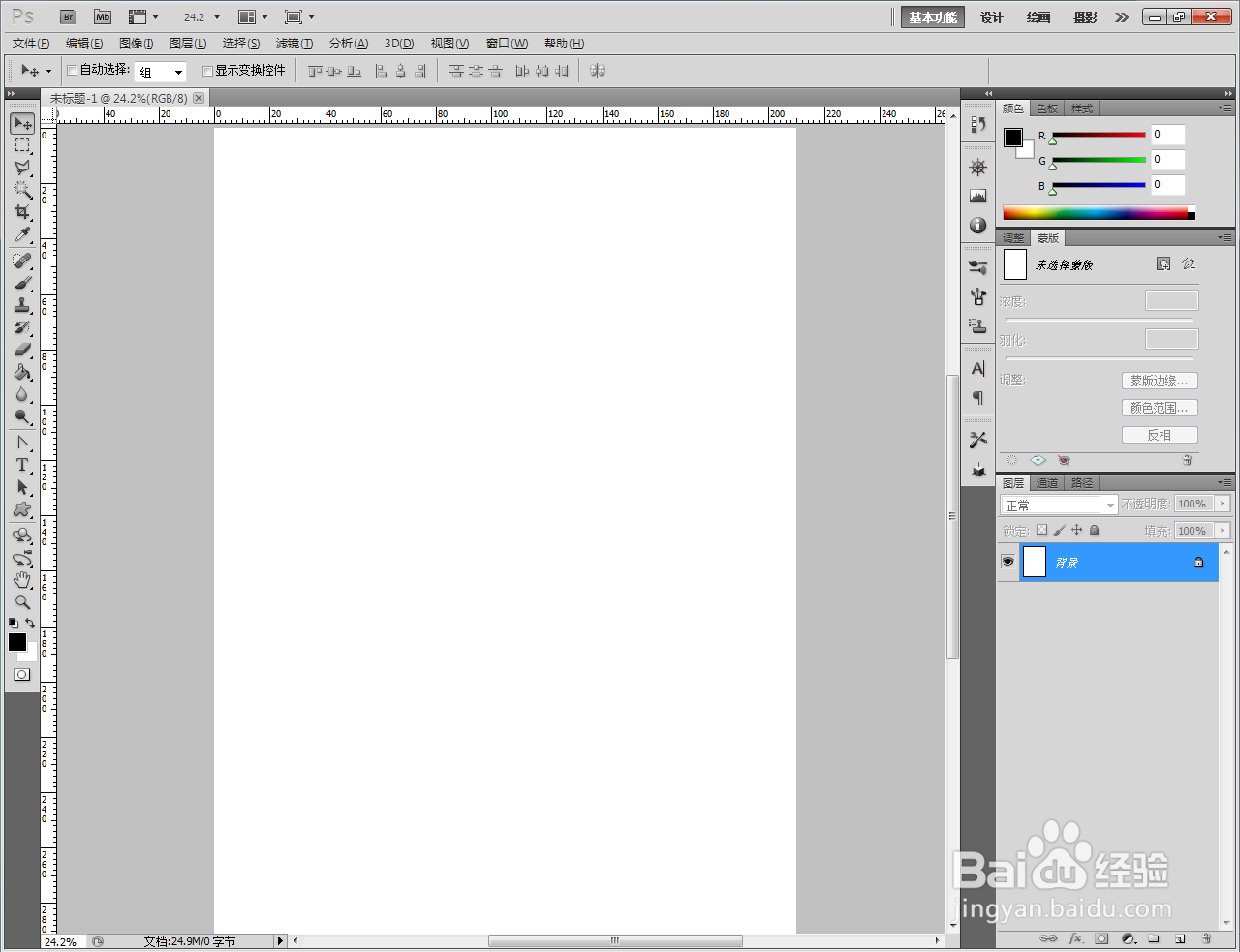The height and width of the screenshot is (952, 1240).
Task: Select the Brush tool
Action: tap(22, 283)
